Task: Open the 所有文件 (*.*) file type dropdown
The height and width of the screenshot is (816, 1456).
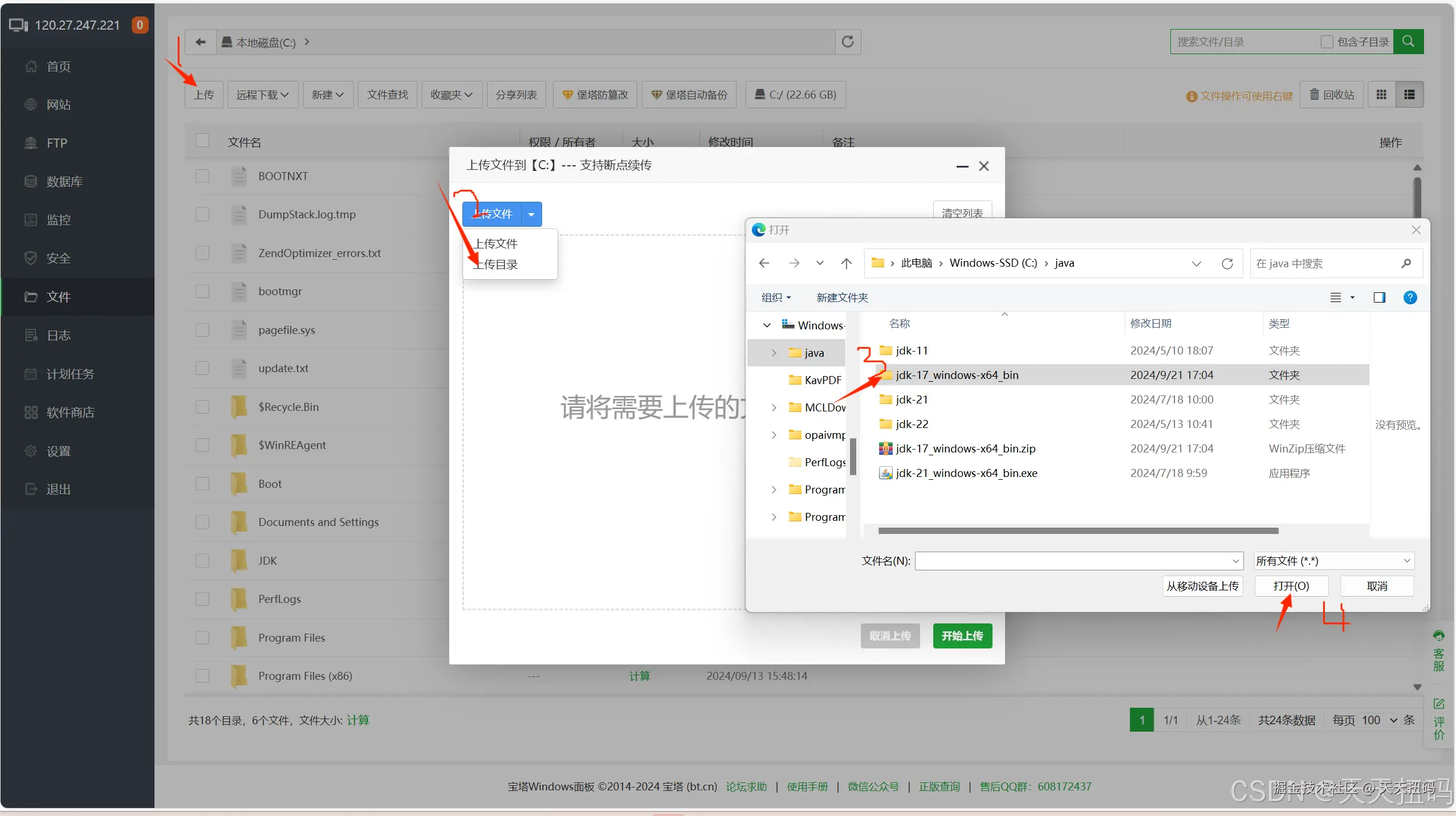Action: 1333,561
